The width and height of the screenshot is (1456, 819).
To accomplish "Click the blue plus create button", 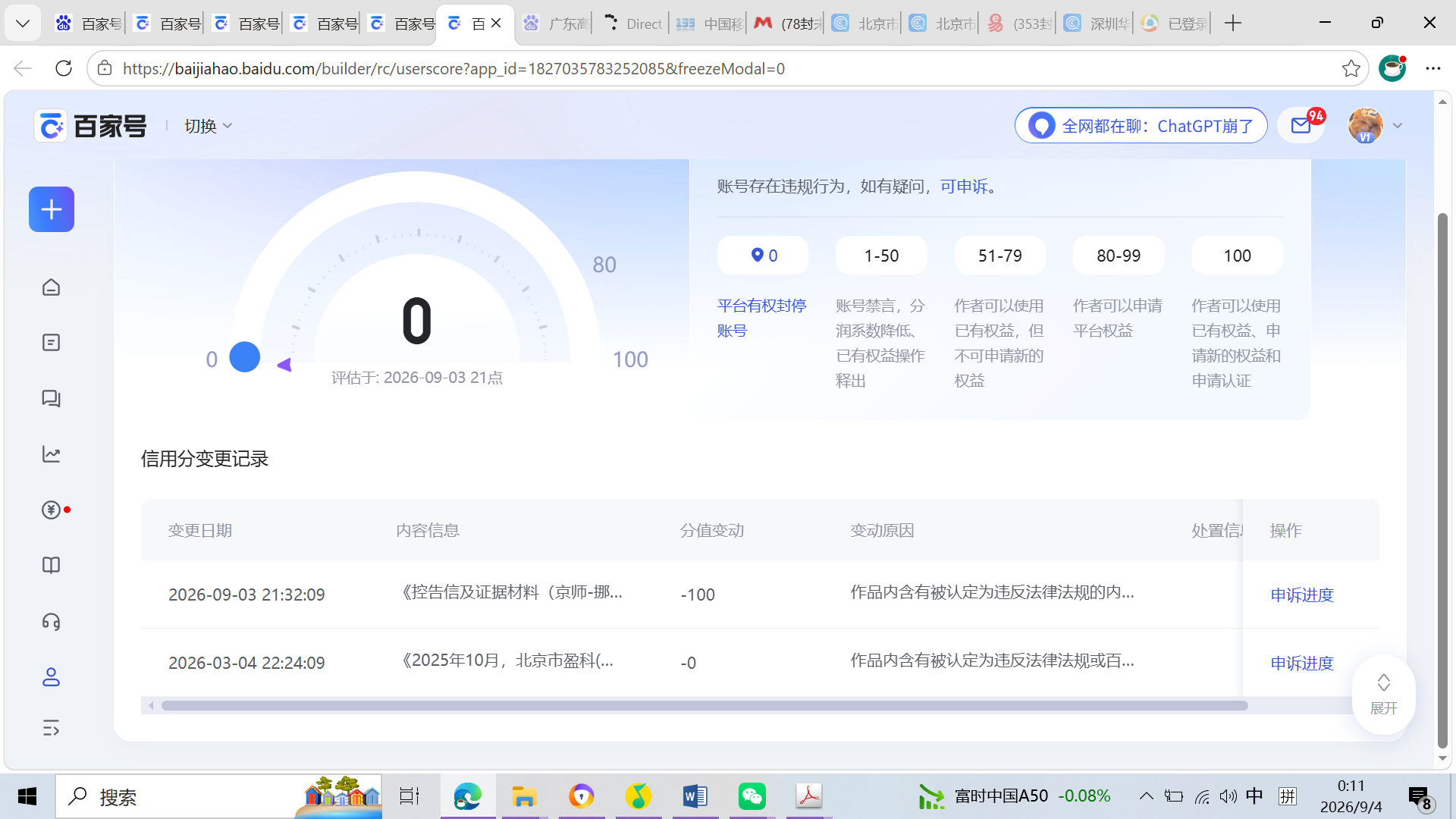I will click(52, 209).
